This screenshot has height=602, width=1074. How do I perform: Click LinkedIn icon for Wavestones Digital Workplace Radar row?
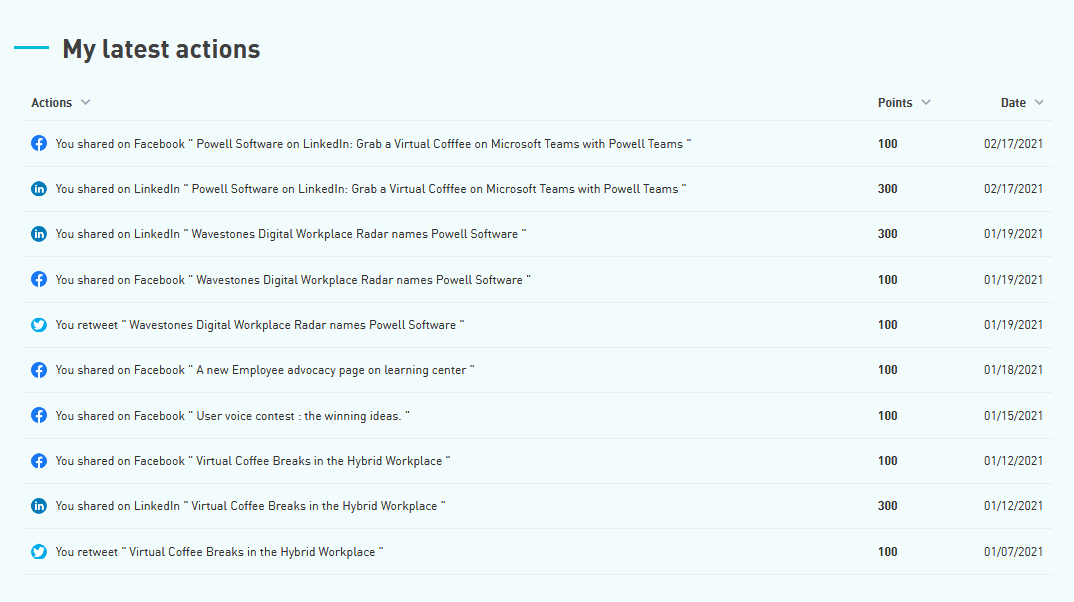(x=39, y=234)
